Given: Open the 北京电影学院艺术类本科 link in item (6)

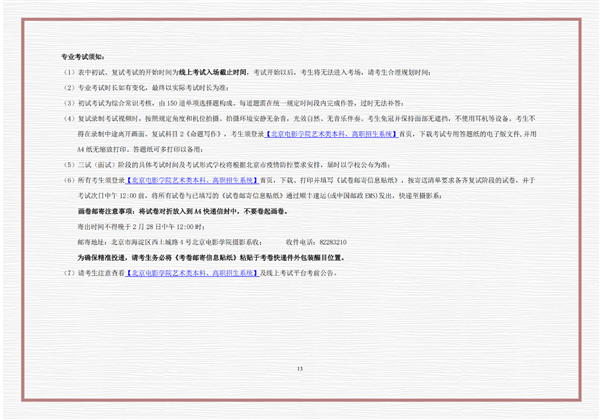Looking at the screenshot, I should [192, 180].
